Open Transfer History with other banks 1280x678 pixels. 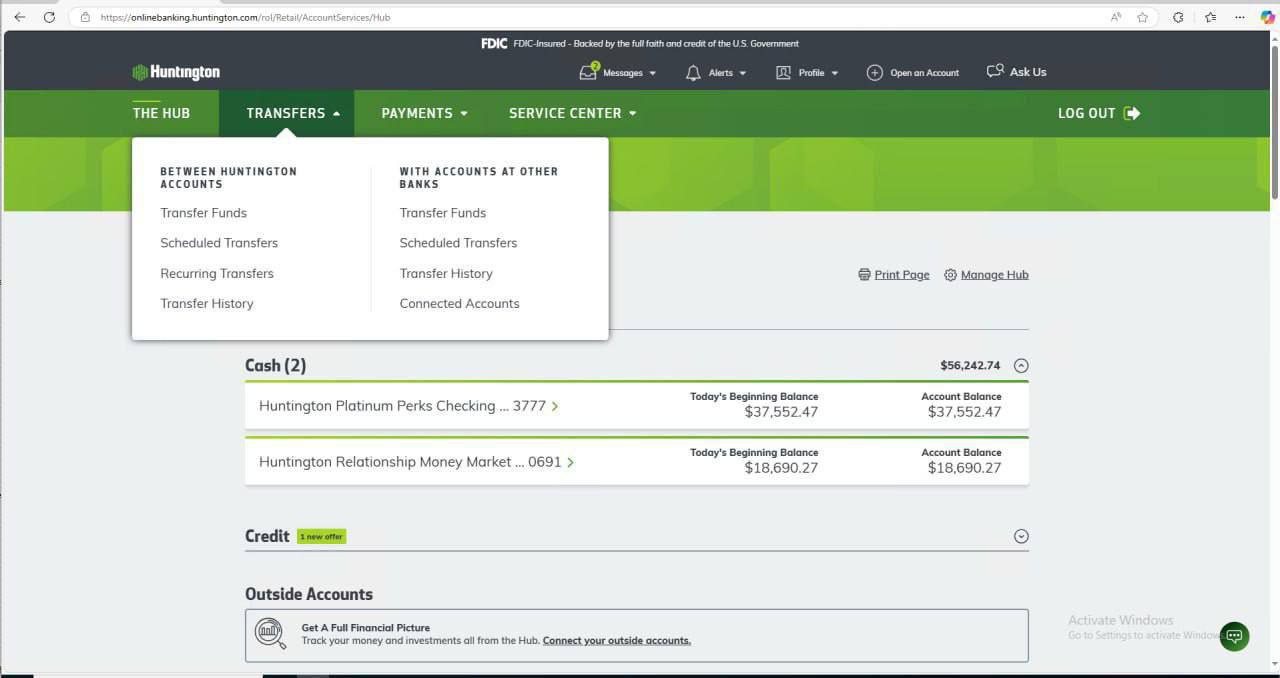(x=446, y=273)
